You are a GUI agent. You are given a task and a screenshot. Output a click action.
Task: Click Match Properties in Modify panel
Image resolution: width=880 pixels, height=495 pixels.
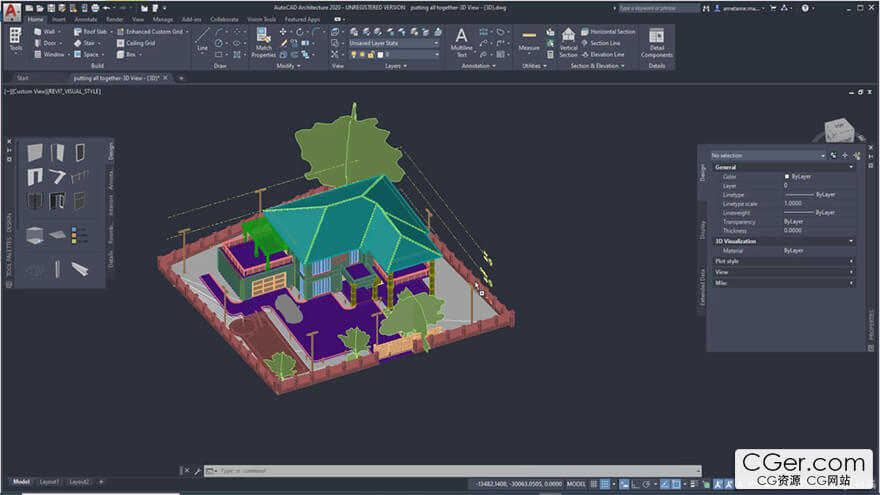click(x=263, y=42)
